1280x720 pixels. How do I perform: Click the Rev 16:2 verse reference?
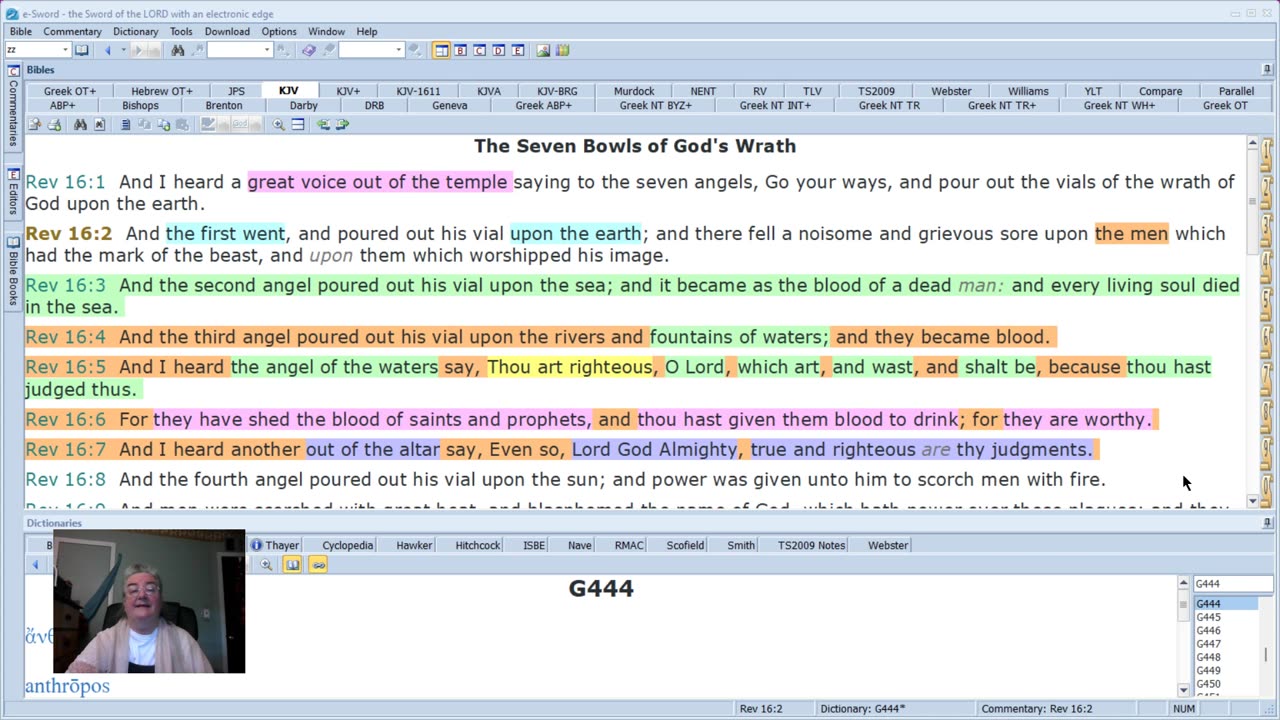click(x=69, y=233)
